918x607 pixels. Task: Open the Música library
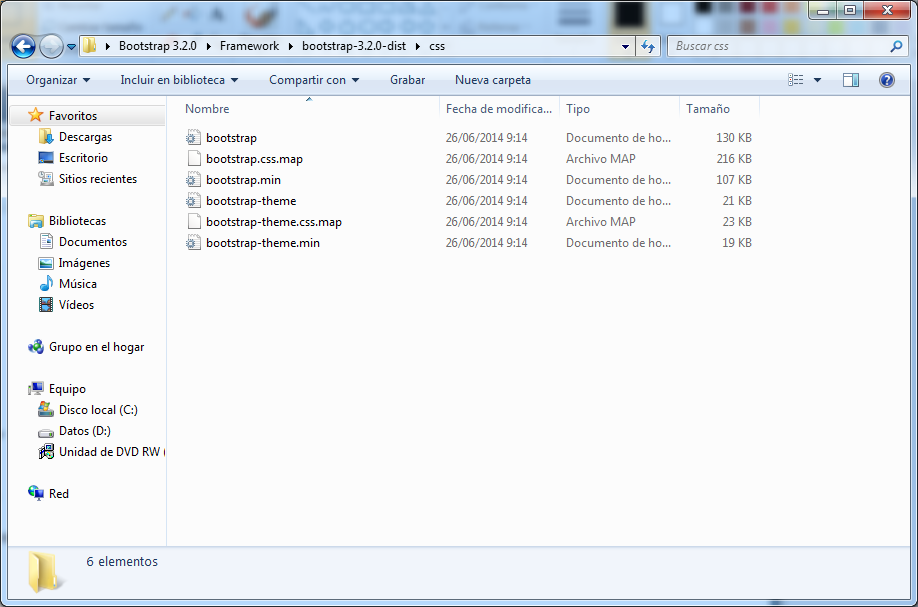pyautogui.click(x=77, y=284)
